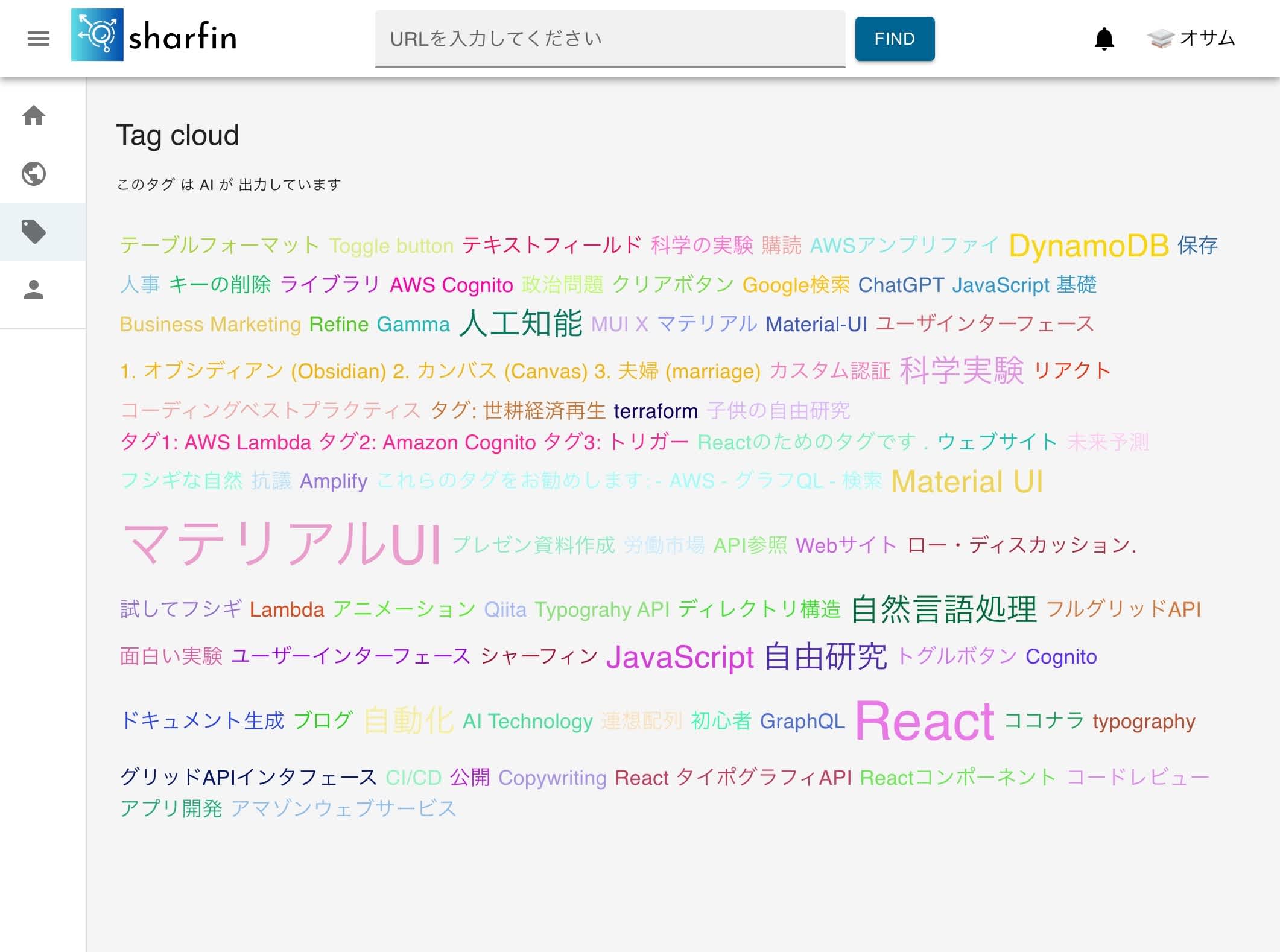Select the globe icon in the sidebar
The width and height of the screenshot is (1280, 952).
click(34, 173)
